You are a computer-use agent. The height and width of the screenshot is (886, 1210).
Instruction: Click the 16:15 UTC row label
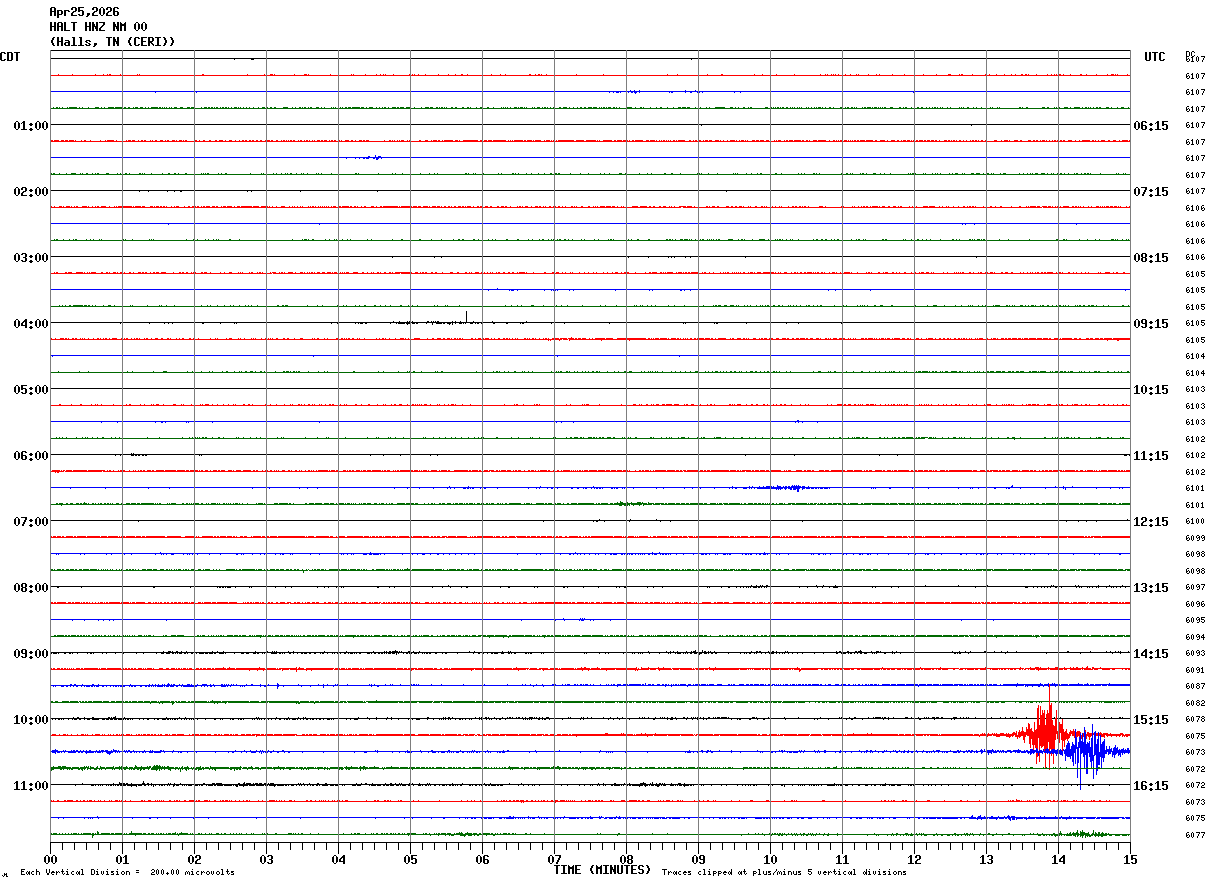click(1150, 785)
